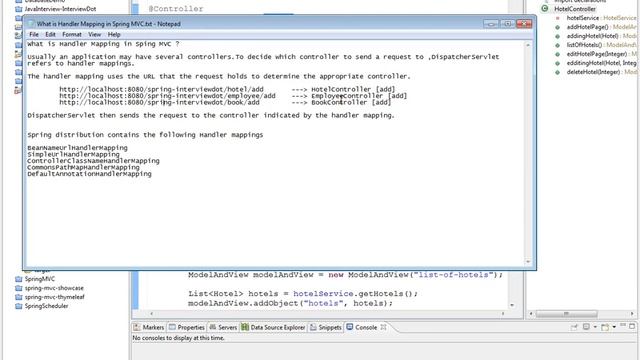Open the SpringScheduler project
640x360 pixels.
click(x=46, y=306)
